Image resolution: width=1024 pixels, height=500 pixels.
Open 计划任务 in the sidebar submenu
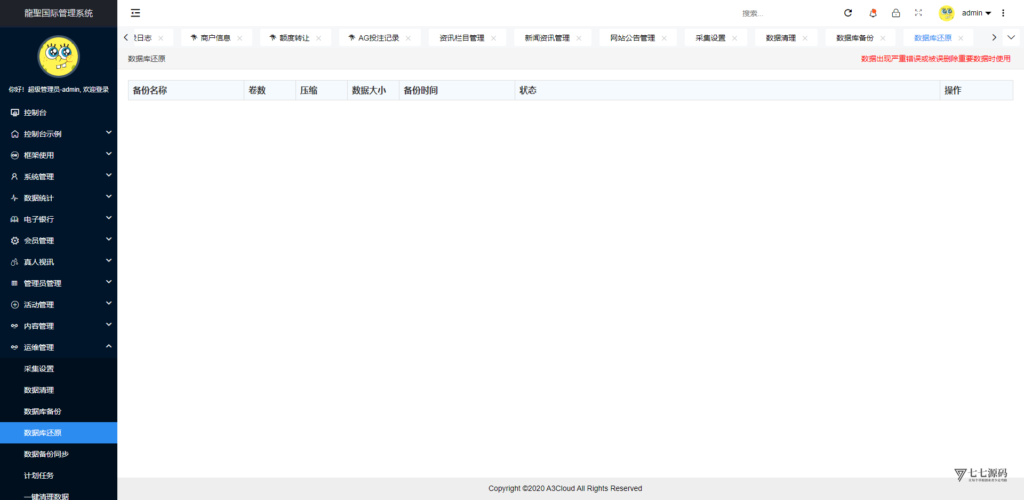59,475
